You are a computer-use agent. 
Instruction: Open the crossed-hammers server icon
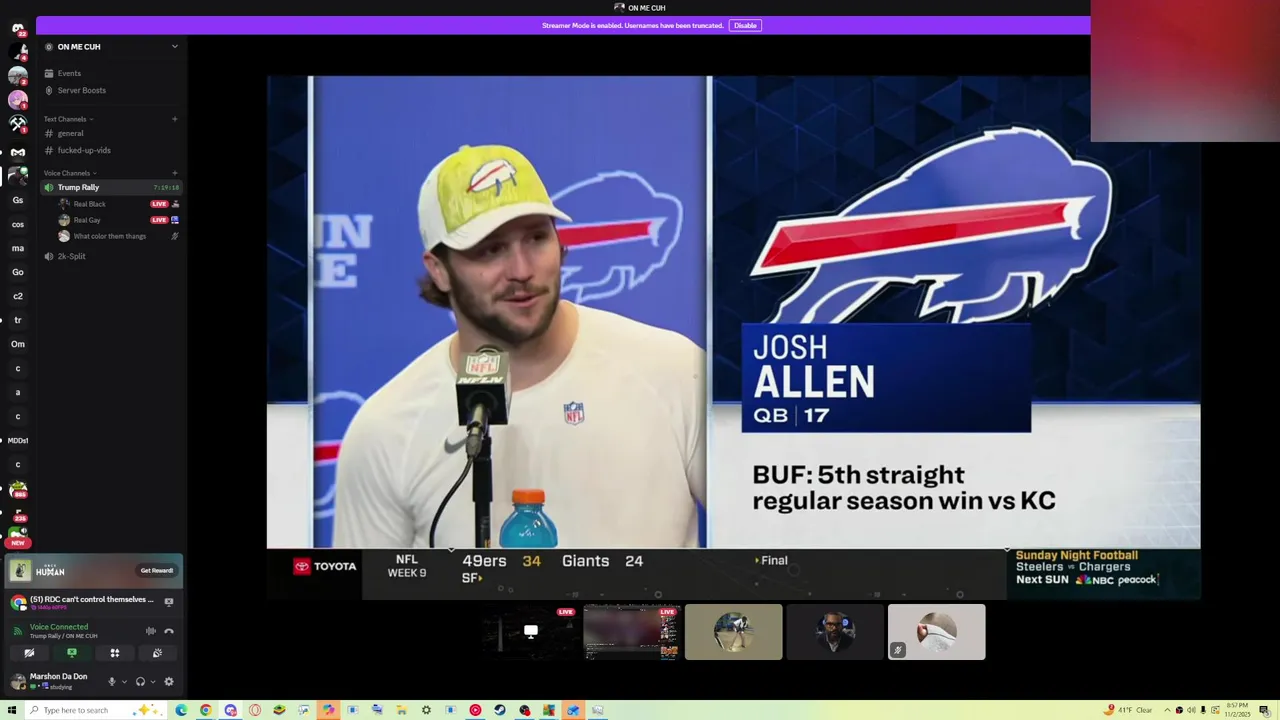[18, 124]
